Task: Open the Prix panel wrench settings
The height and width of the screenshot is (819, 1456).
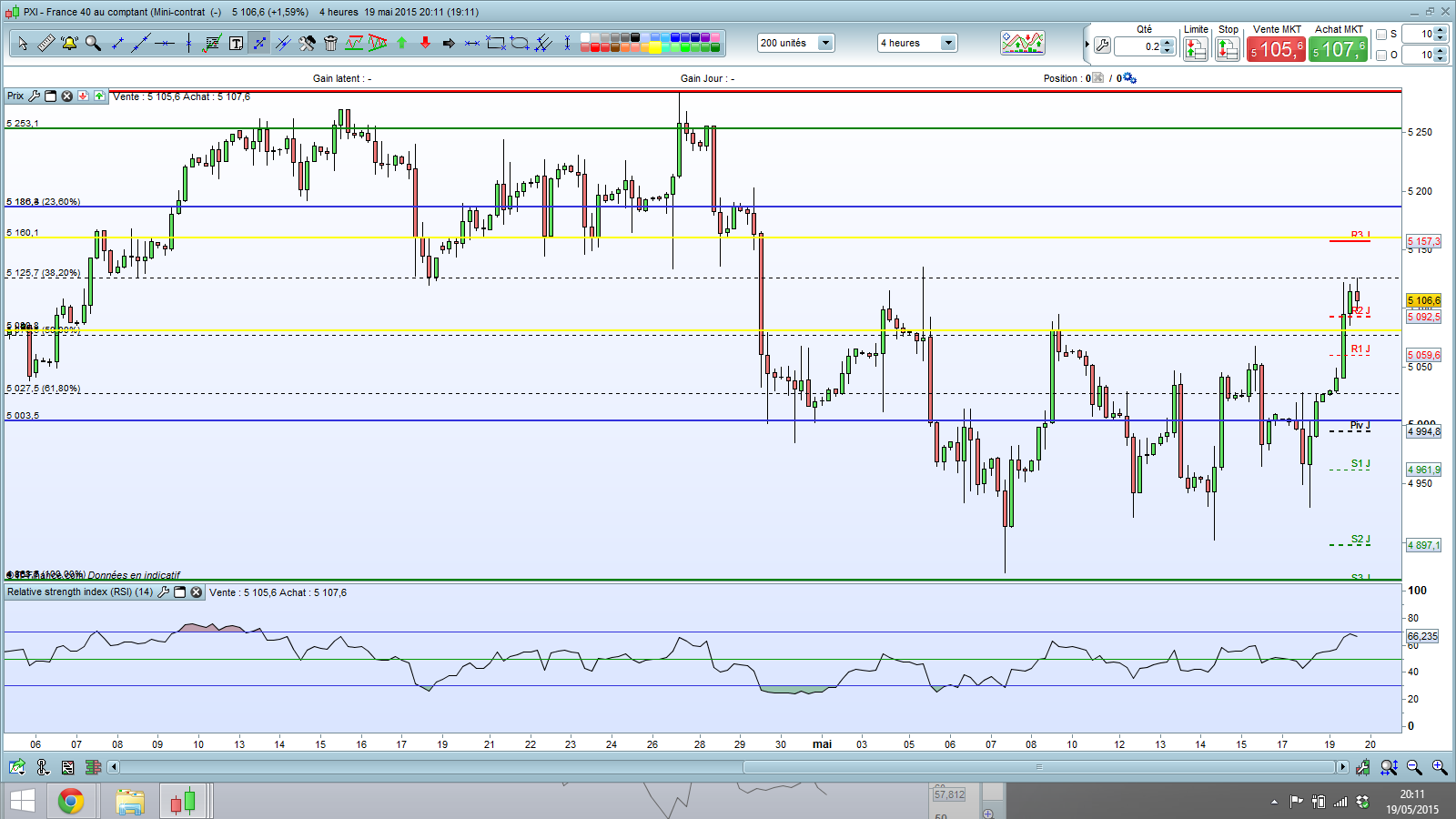Action: tap(34, 96)
